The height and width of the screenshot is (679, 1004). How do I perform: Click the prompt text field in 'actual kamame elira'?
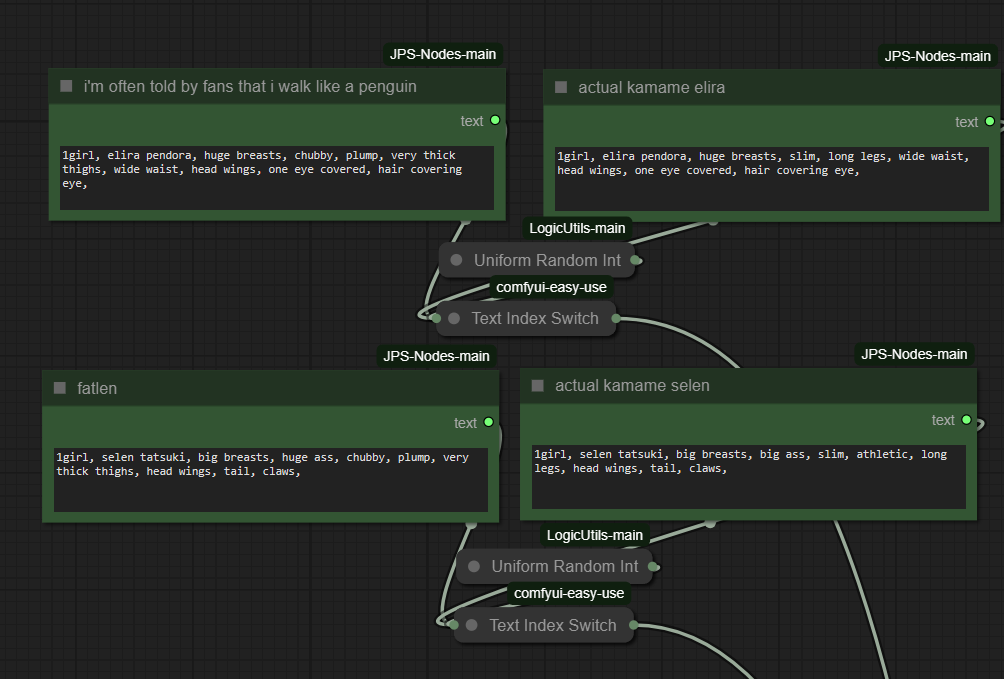771,179
